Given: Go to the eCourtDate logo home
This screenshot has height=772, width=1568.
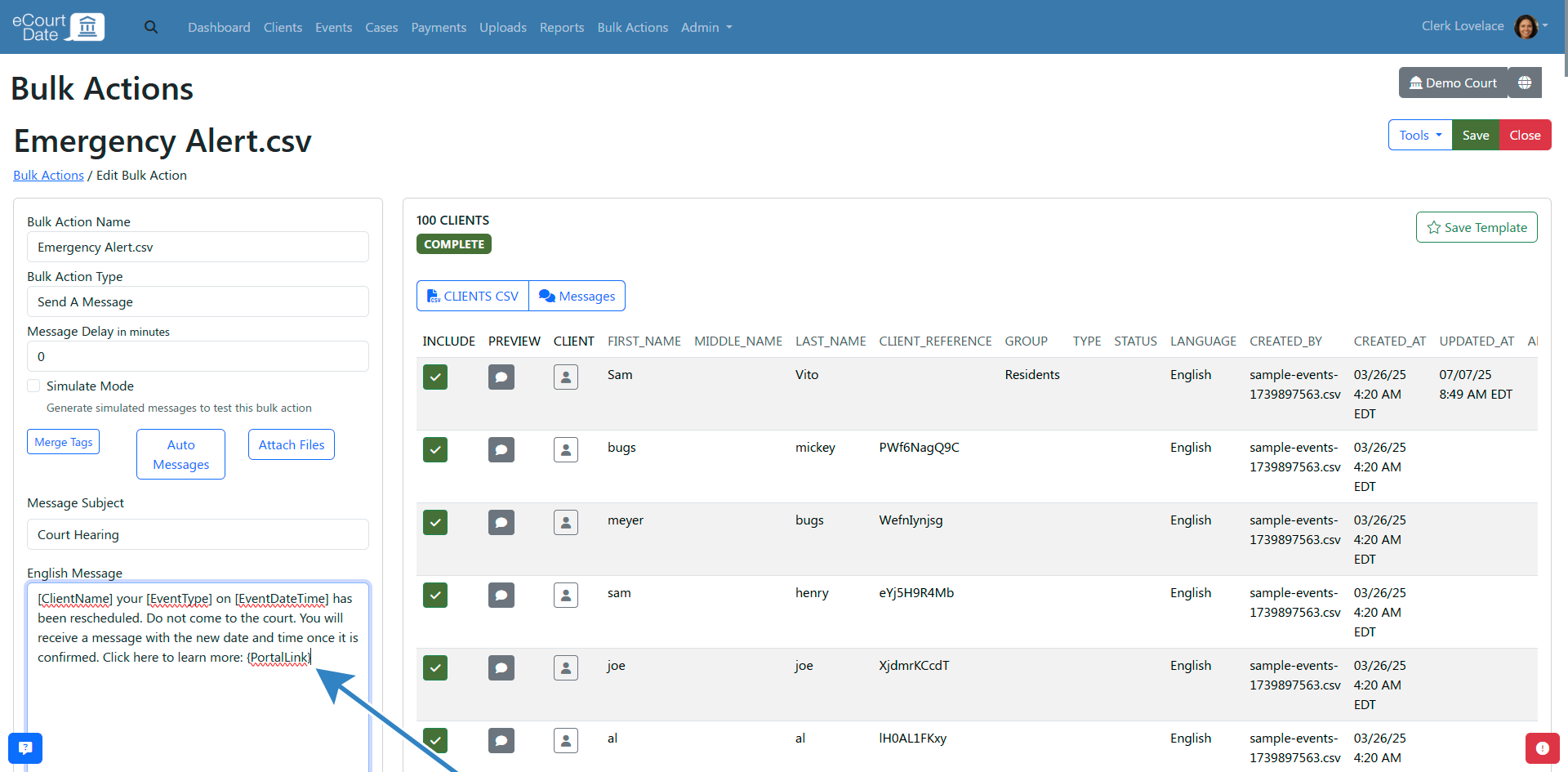Looking at the screenshot, I should [58, 27].
